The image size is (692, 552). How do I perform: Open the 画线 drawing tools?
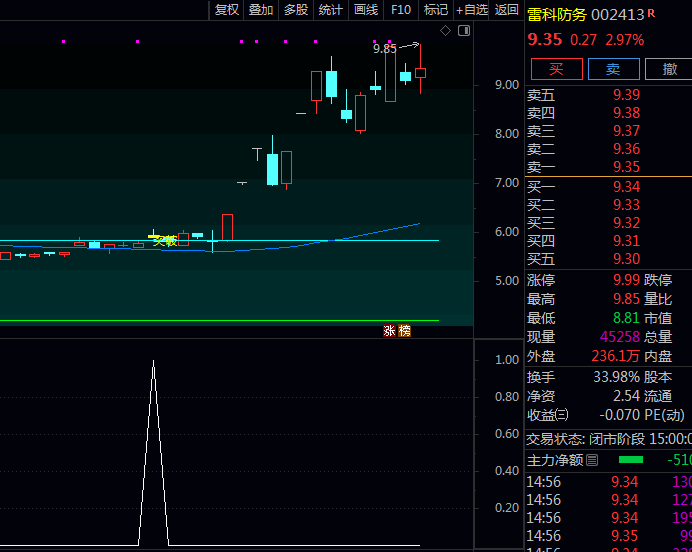point(366,10)
